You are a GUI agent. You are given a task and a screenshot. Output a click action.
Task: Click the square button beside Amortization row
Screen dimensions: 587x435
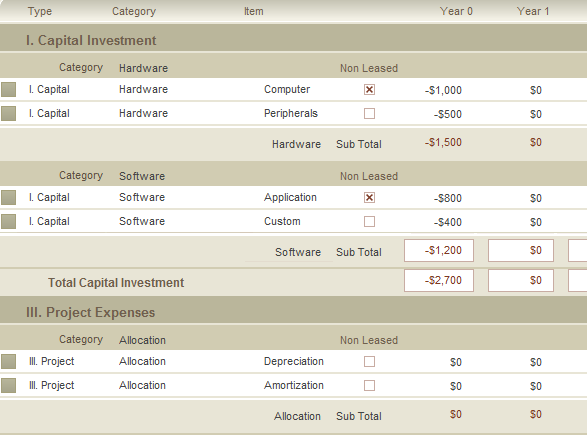click(8, 386)
